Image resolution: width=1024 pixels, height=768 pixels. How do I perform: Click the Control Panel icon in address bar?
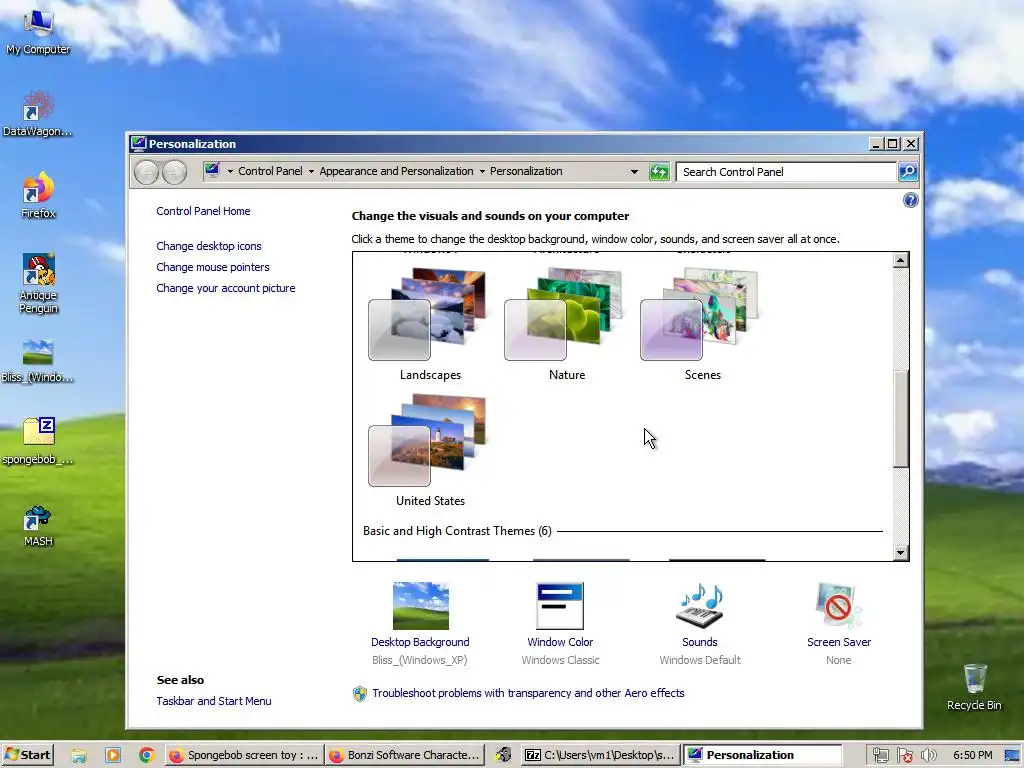[212, 170]
